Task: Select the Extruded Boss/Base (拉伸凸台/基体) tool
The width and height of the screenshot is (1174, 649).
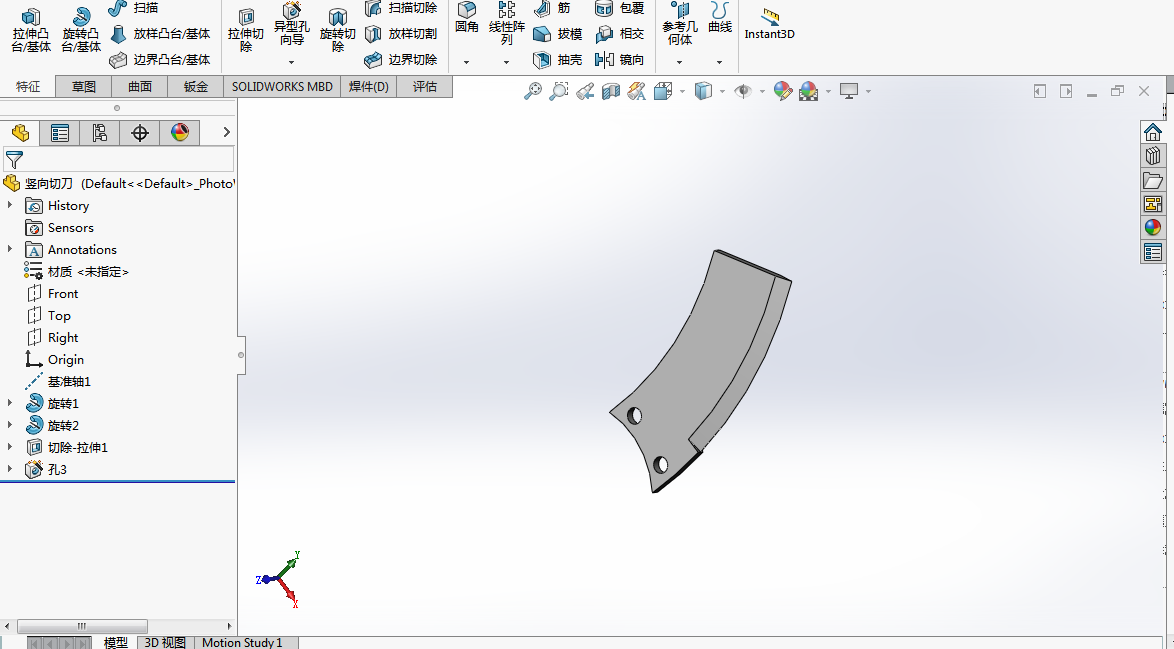Action: point(31,30)
